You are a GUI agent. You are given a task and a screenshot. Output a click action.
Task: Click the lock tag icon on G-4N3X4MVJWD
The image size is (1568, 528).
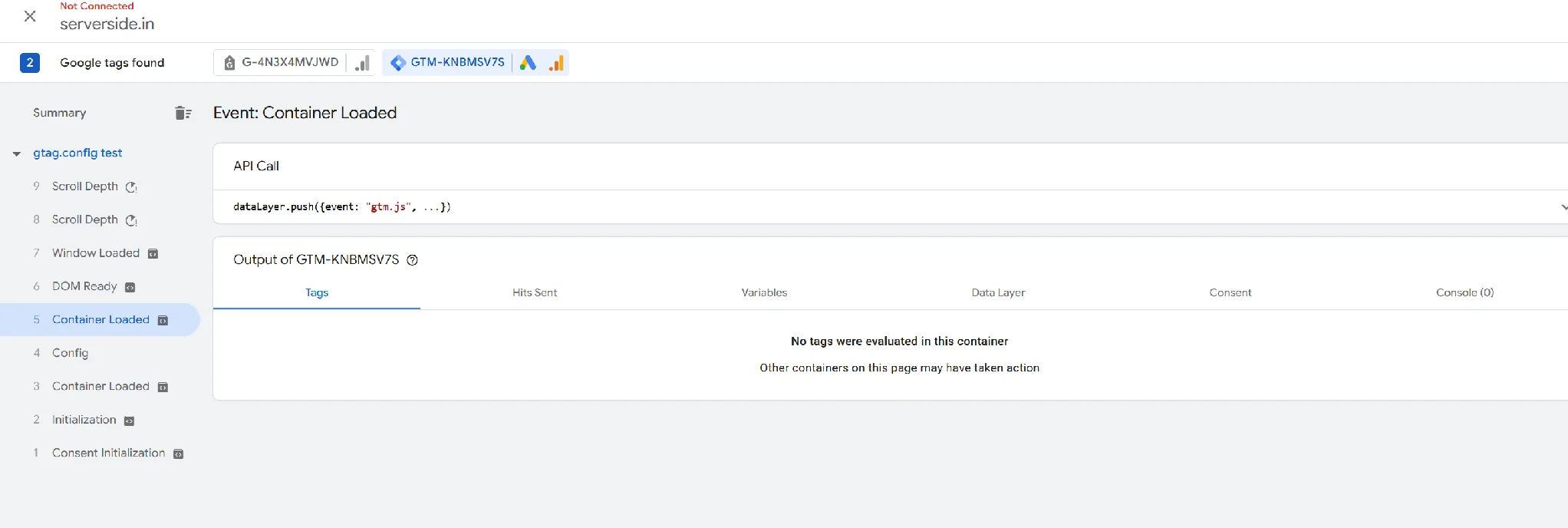tap(229, 63)
